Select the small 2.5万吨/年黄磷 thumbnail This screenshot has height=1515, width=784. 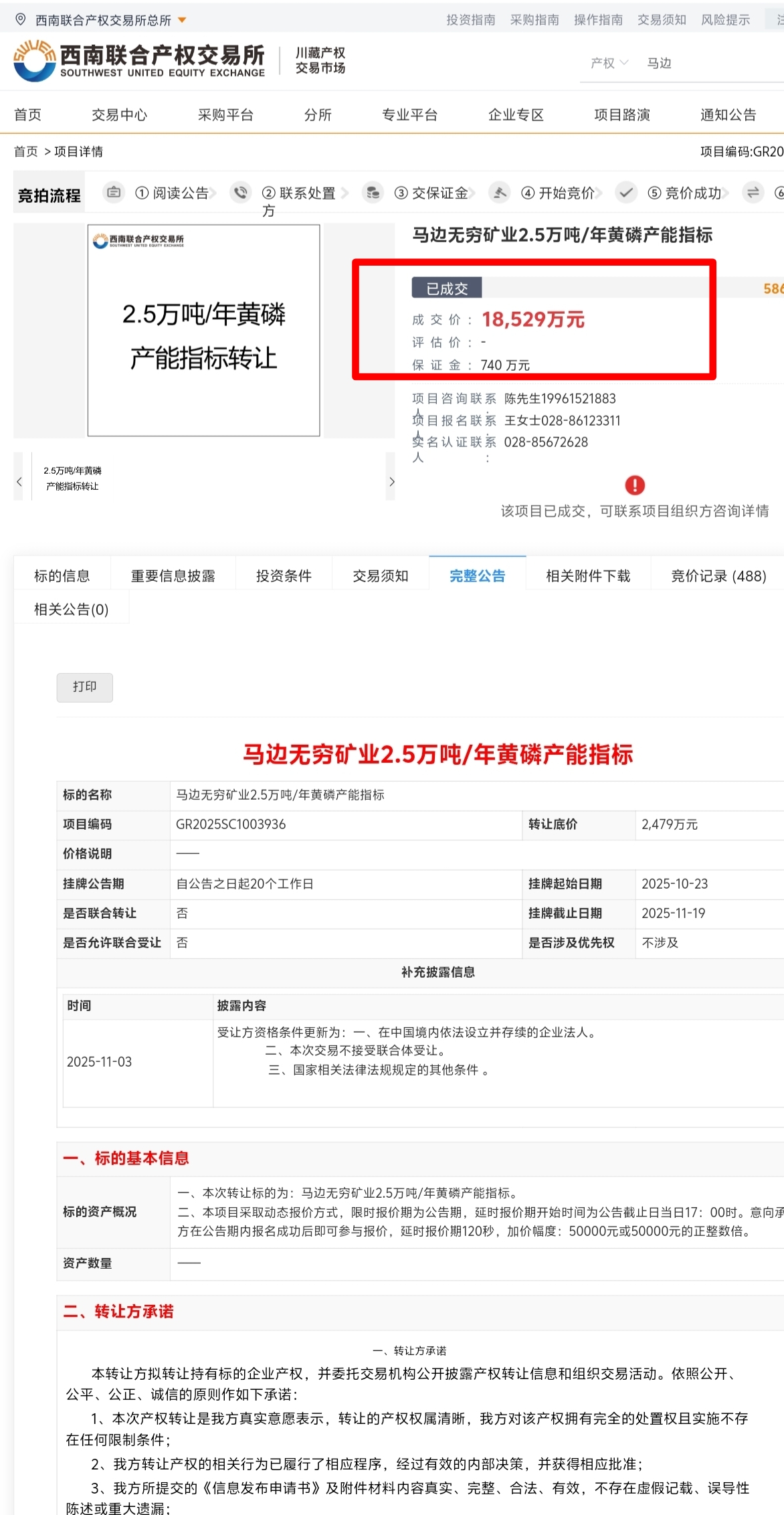click(x=72, y=478)
